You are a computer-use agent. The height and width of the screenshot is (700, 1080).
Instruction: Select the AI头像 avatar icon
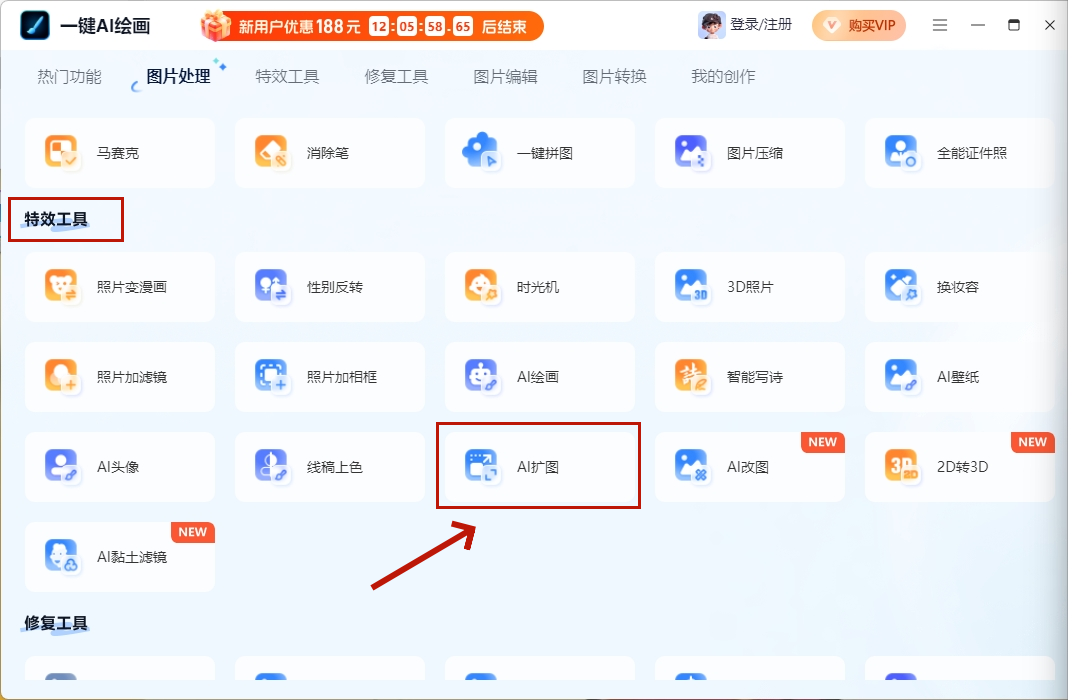click(61, 466)
